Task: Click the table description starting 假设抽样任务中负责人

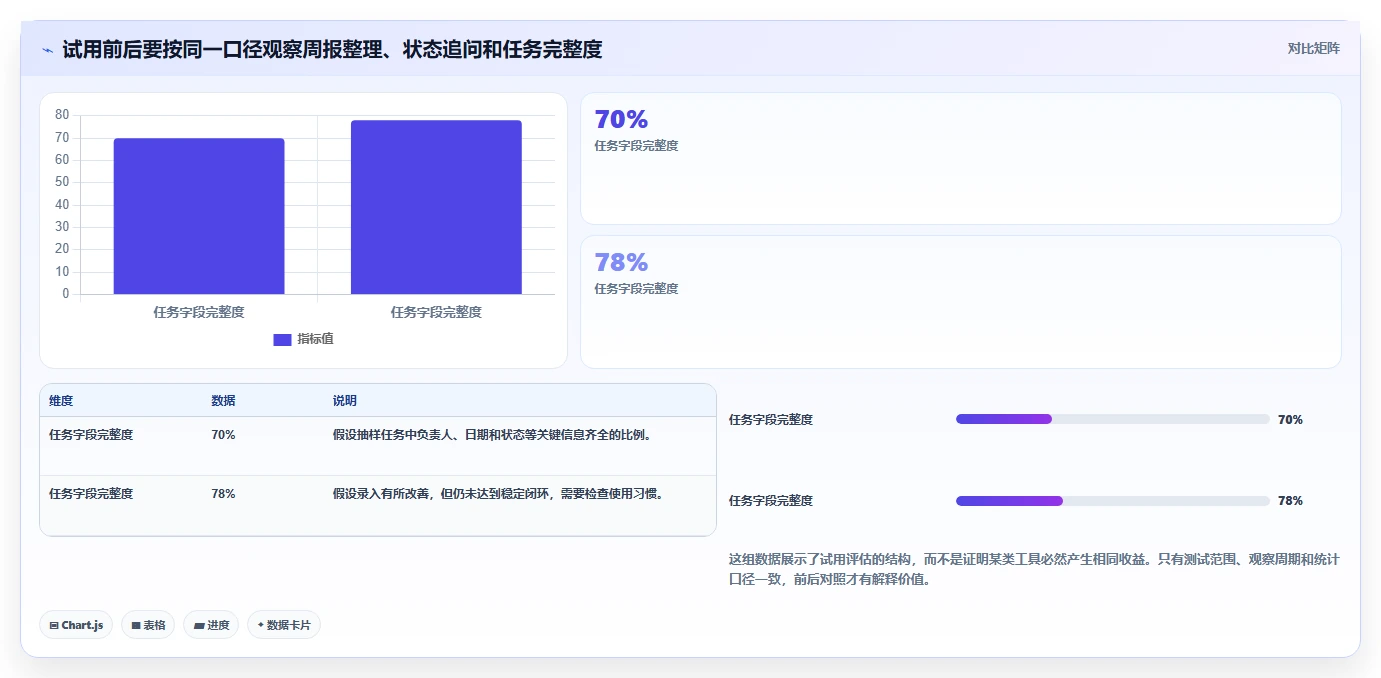Action: pos(493,435)
